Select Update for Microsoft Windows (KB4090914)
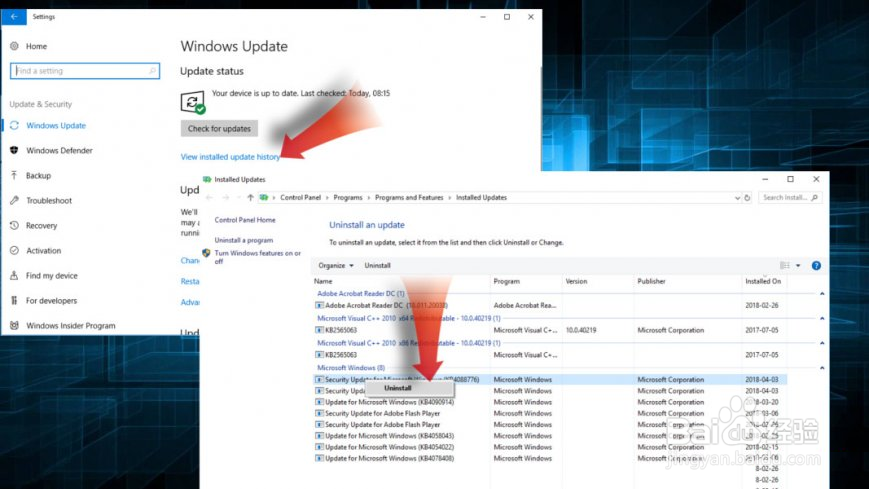 click(x=550, y=403)
